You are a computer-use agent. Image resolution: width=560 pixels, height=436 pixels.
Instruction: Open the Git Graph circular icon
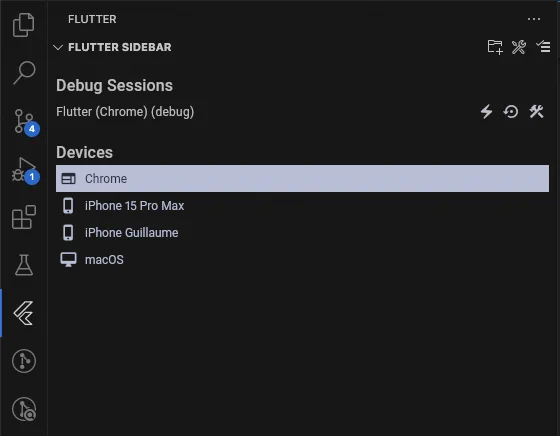[x=24, y=361]
